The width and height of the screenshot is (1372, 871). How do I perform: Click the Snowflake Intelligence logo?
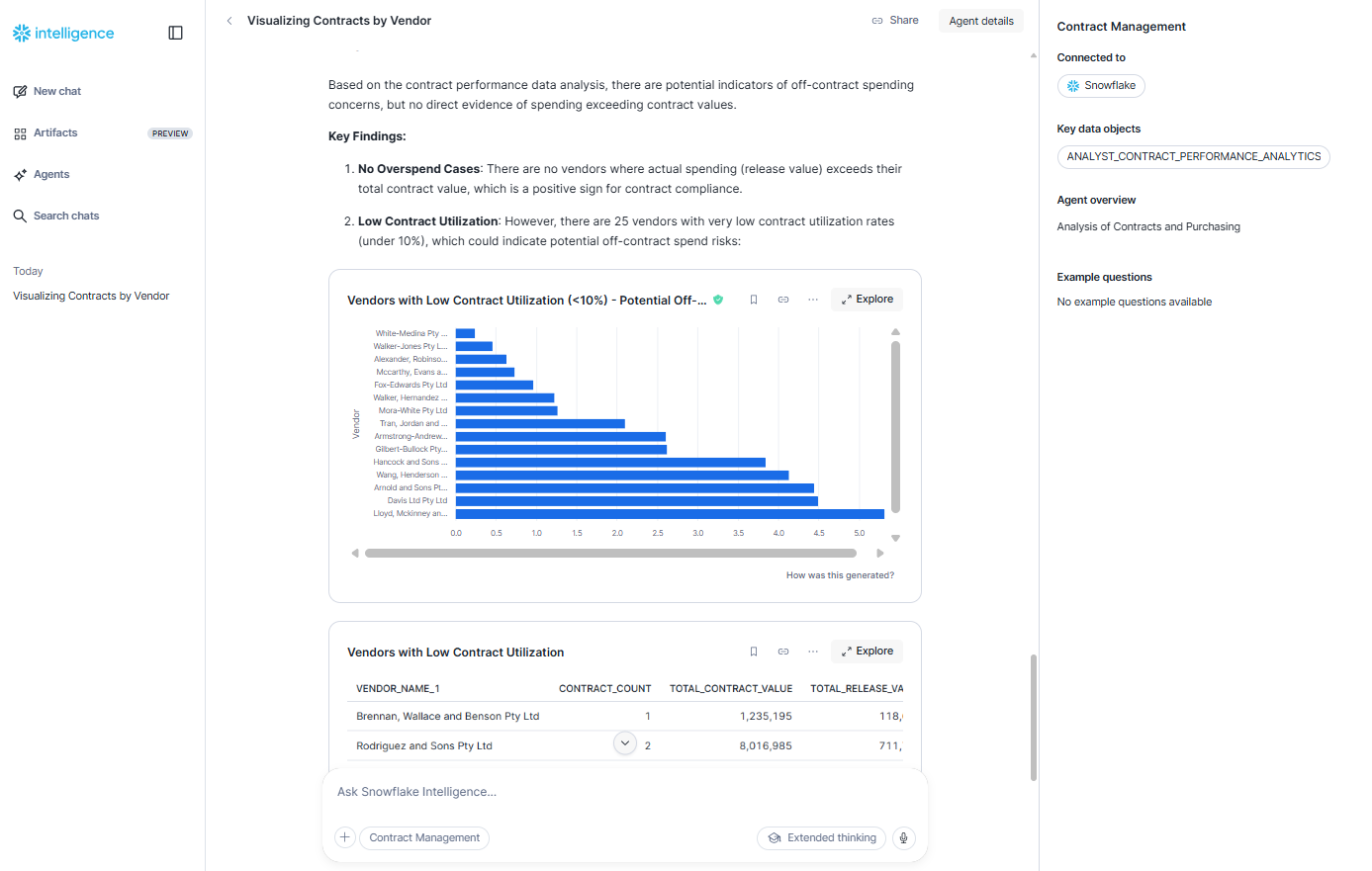tap(61, 32)
